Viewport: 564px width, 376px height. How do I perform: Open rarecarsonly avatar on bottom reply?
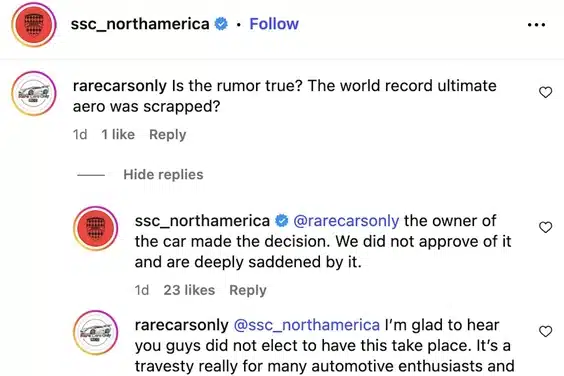pos(96,332)
